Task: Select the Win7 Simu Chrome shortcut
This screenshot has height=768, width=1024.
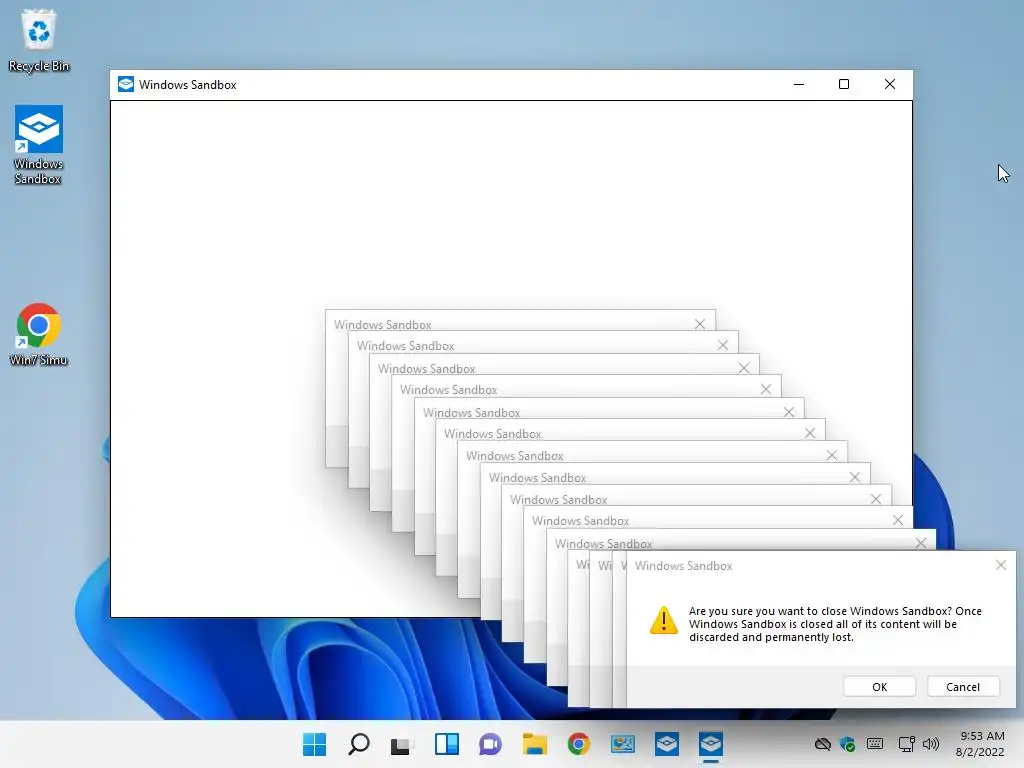Action: (39, 334)
